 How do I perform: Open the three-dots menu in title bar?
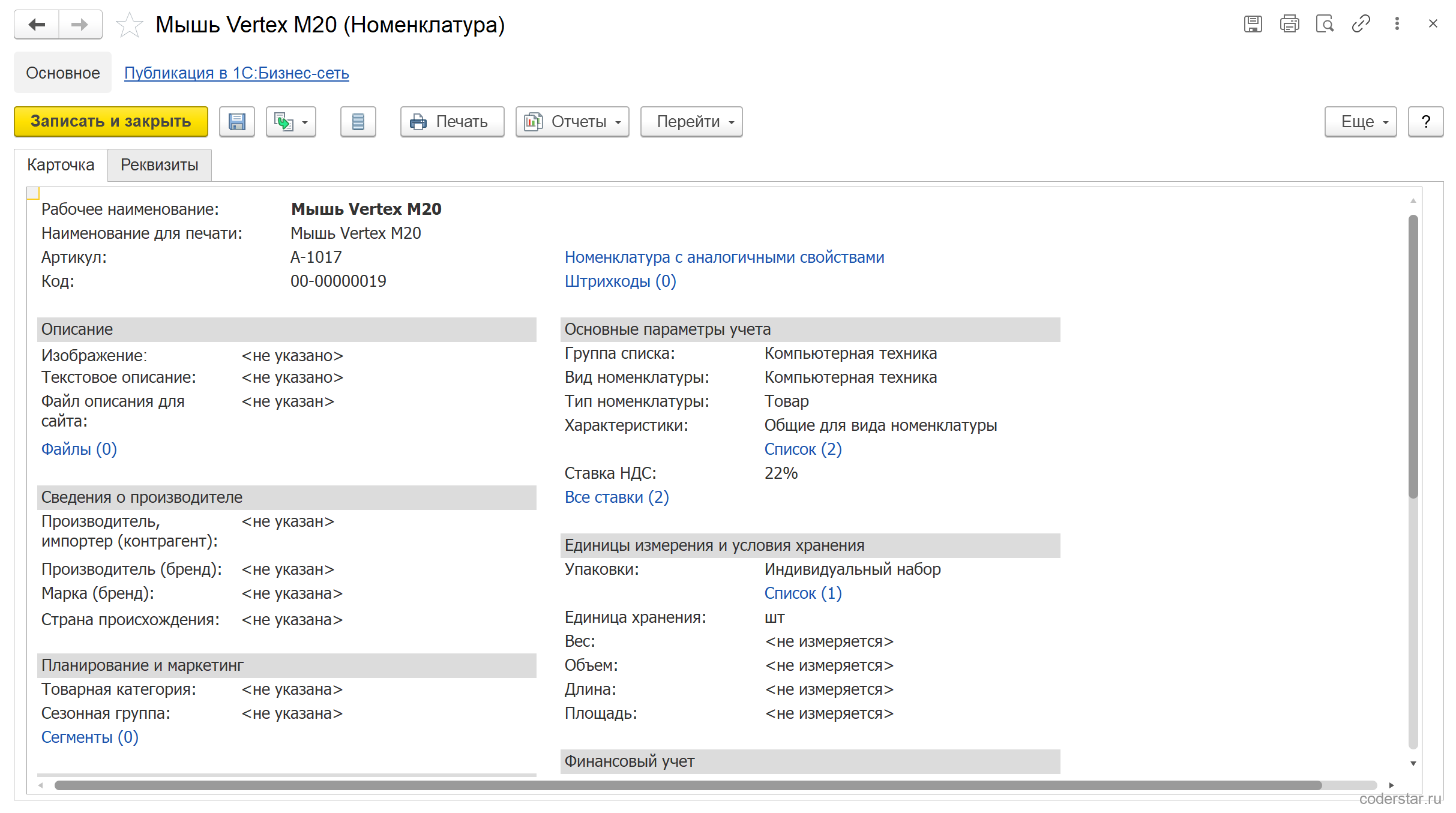click(x=1397, y=24)
